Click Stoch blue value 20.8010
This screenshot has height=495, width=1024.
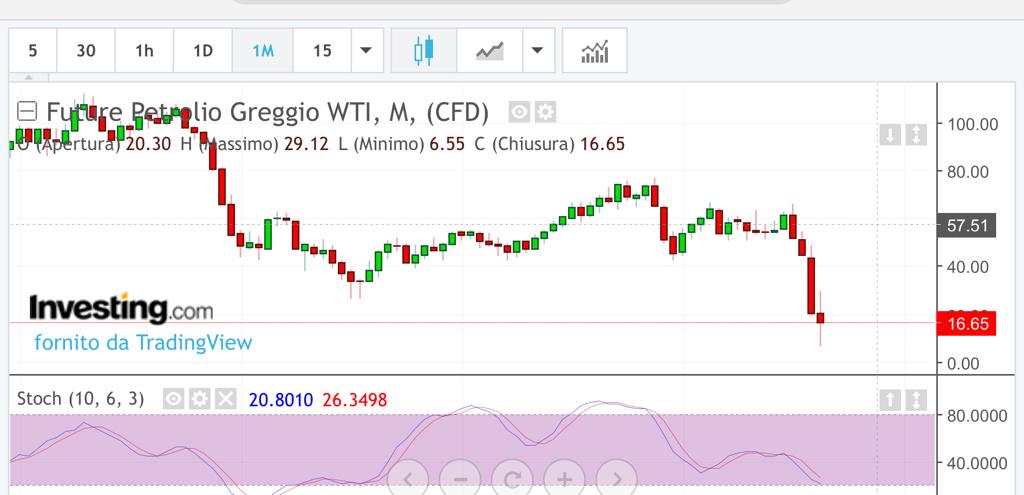[281, 399]
